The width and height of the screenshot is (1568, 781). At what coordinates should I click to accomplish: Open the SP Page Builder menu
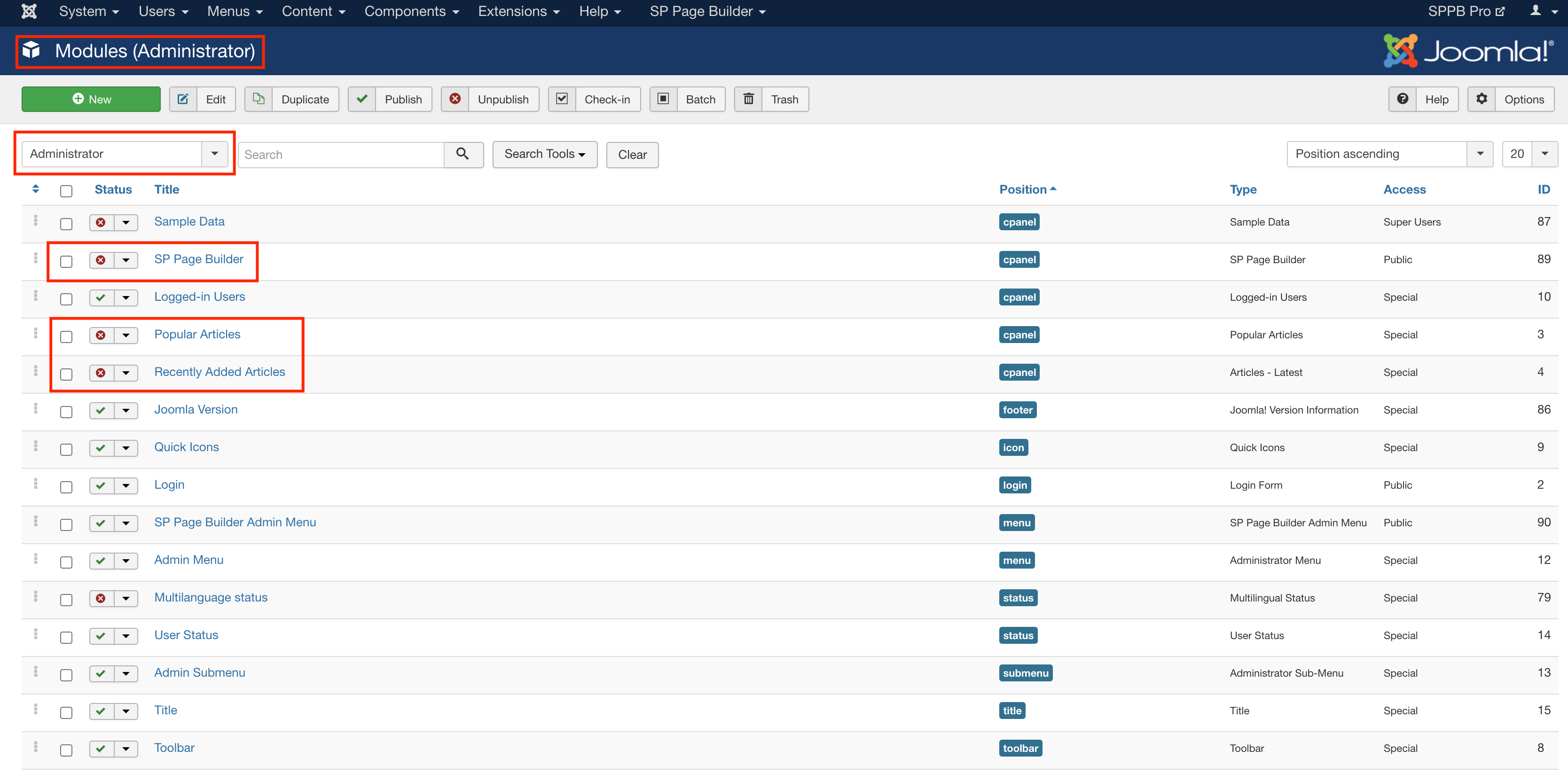(707, 12)
